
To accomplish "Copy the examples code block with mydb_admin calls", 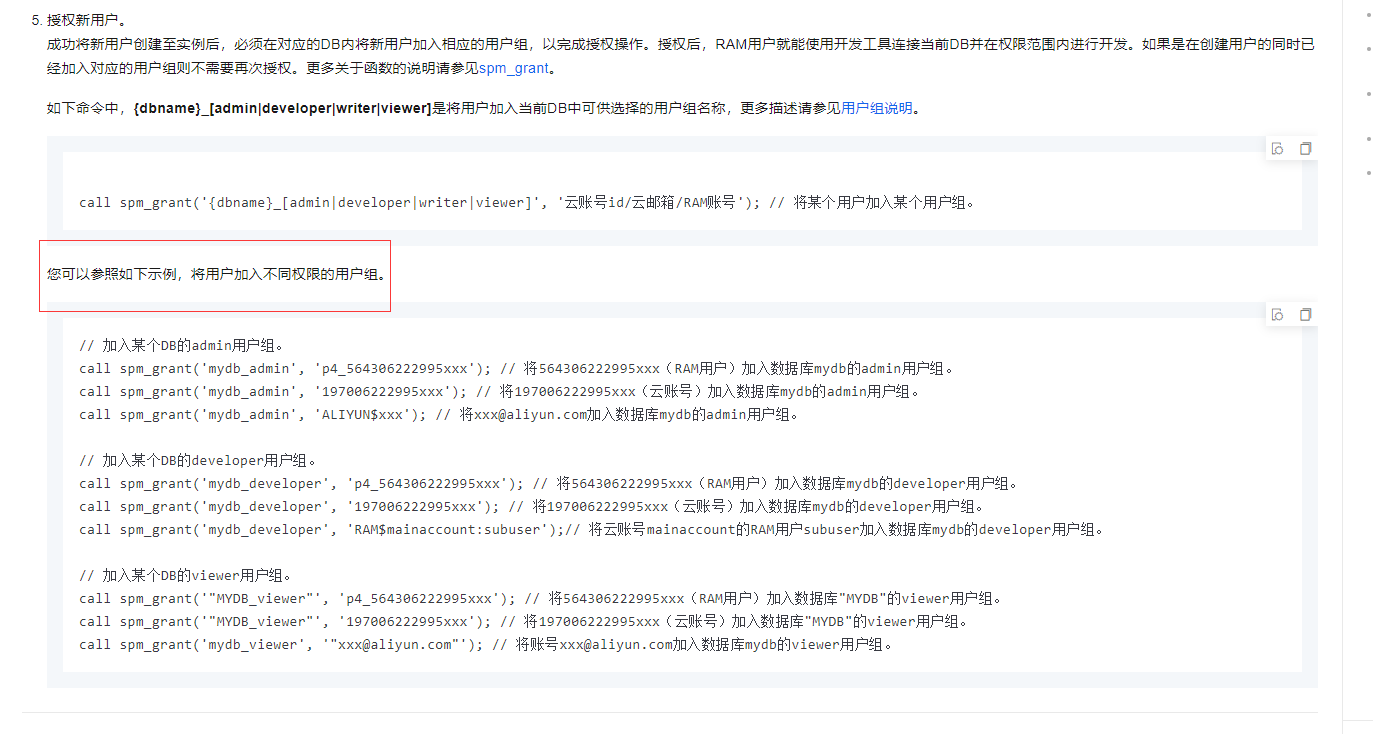I will (x=1305, y=314).
